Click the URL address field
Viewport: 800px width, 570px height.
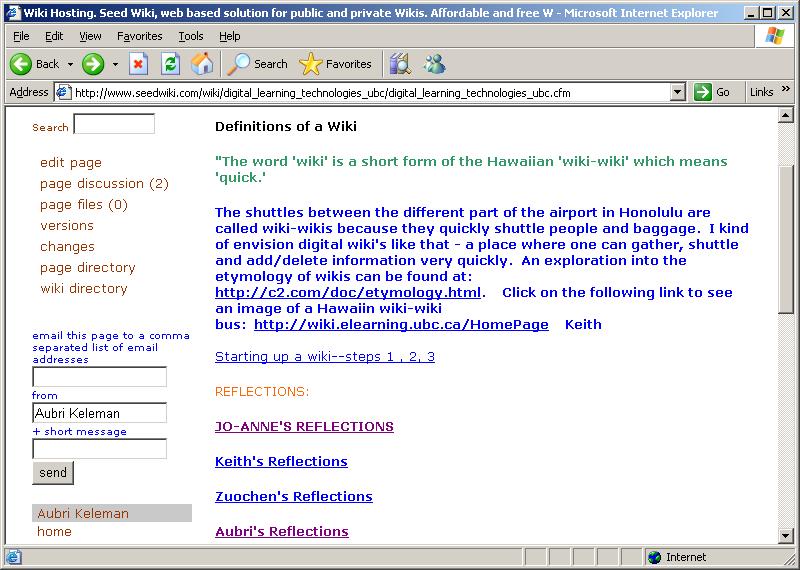pyautogui.click(x=371, y=92)
